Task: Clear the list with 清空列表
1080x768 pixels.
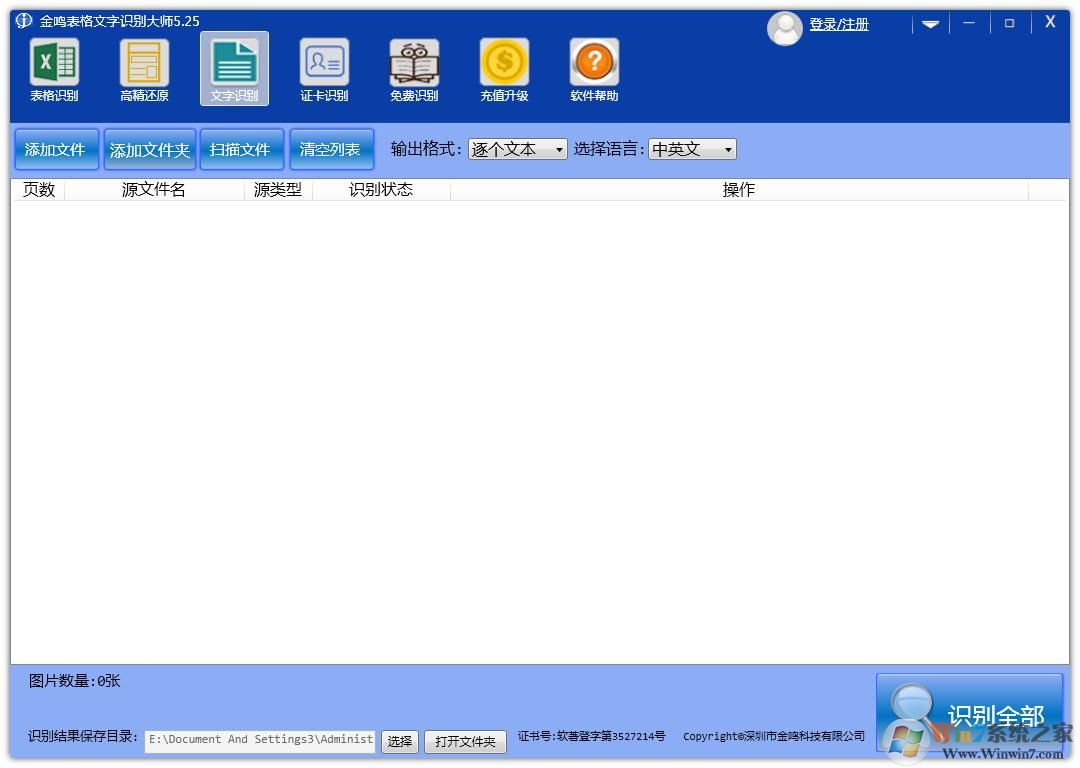Action: tap(331, 148)
